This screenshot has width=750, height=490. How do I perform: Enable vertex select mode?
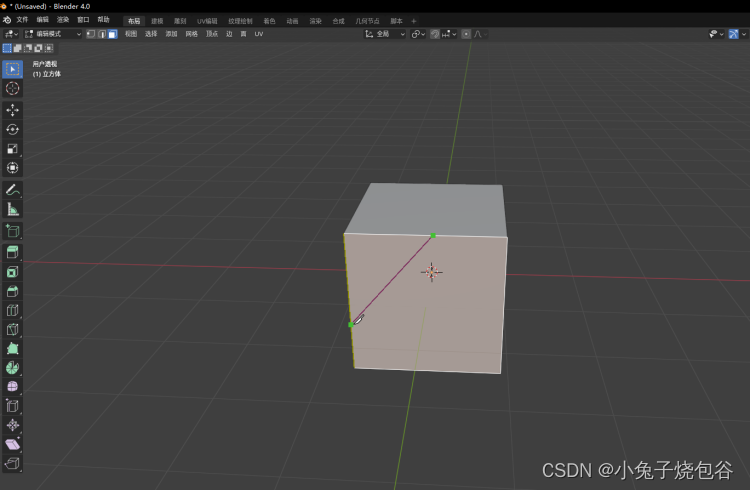[x=91, y=34]
